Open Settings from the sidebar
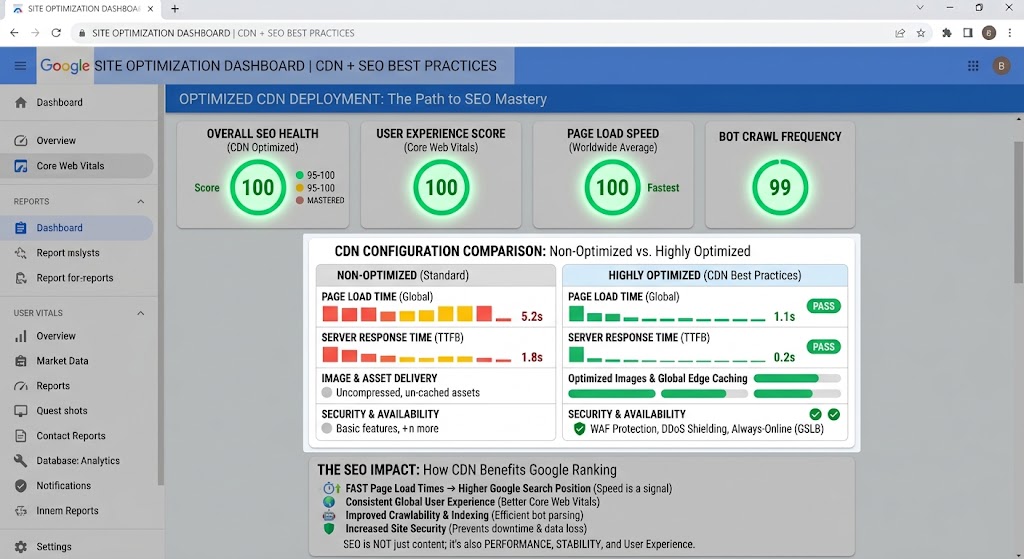 tap(77, 547)
